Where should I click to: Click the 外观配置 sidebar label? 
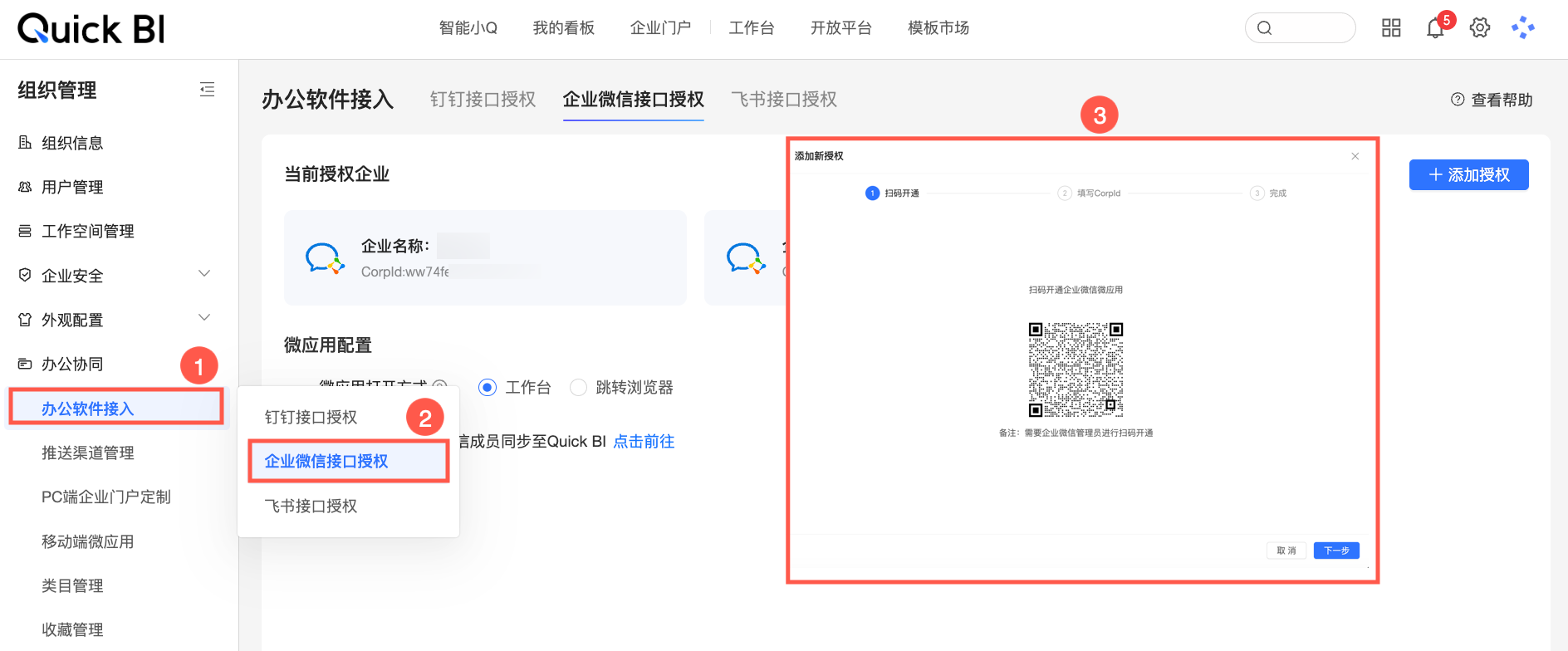coord(72,320)
